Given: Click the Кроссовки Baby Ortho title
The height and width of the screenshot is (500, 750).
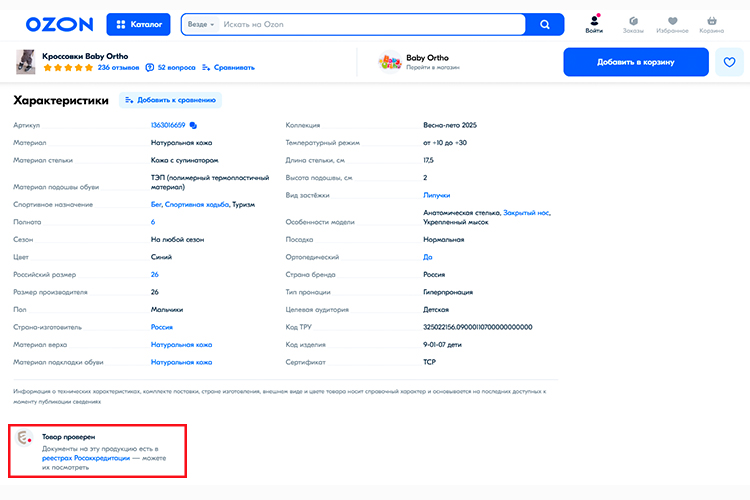Looking at the screenshot, I should 85,56.
